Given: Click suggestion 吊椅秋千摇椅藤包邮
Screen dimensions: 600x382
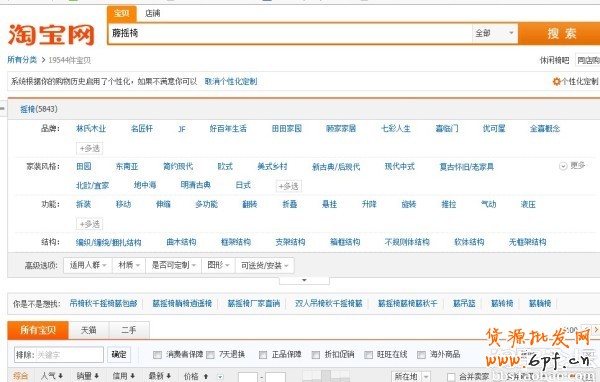Looking at the screenshot, I should (x=103, y=304).
